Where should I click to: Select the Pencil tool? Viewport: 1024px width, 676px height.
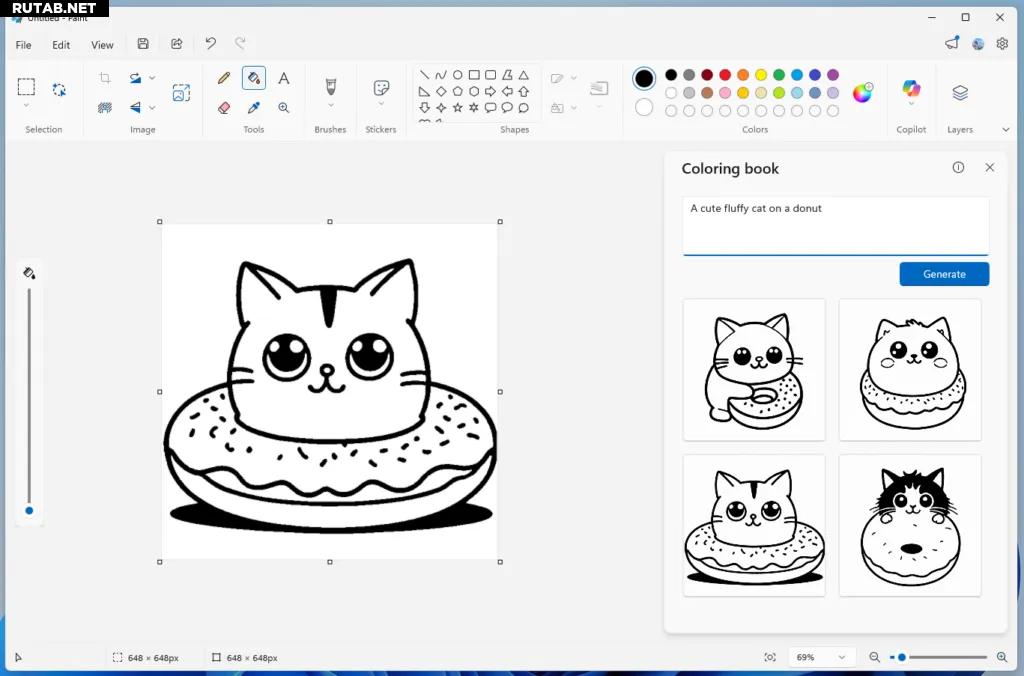click(224, 78)
